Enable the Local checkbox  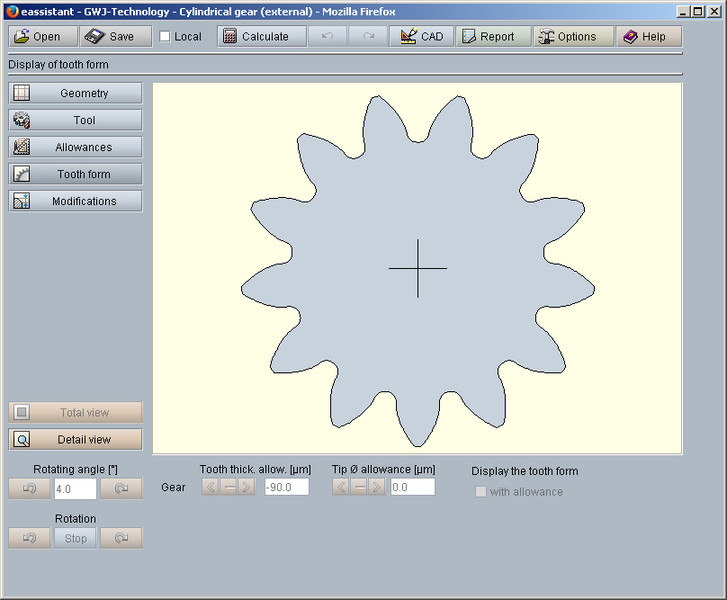coord(165,37)
